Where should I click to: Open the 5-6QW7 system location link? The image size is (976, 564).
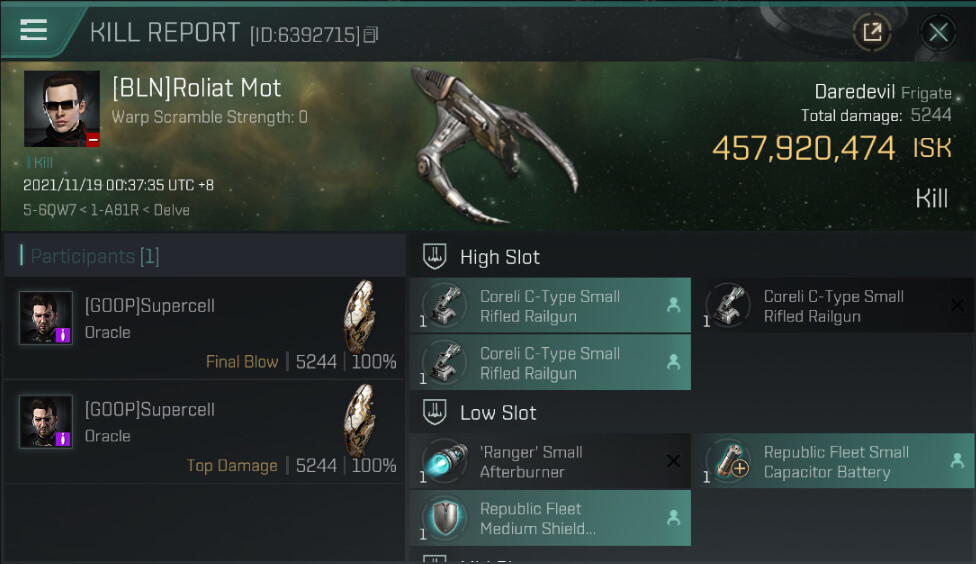click(42, 210)
